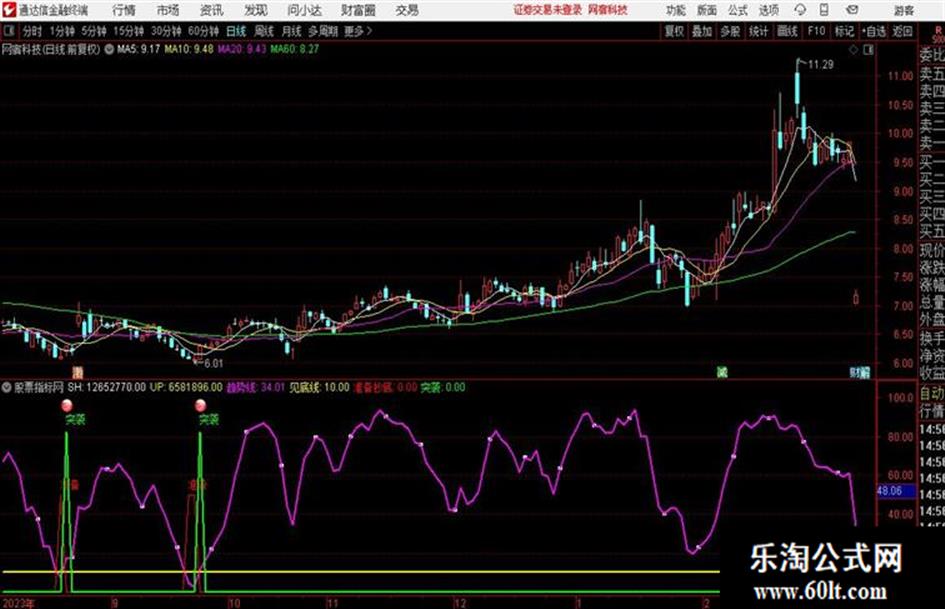This screenshot has height=609, width=945.
Task: Click the MA60: 8.27 value label
Action: point(295,49)
